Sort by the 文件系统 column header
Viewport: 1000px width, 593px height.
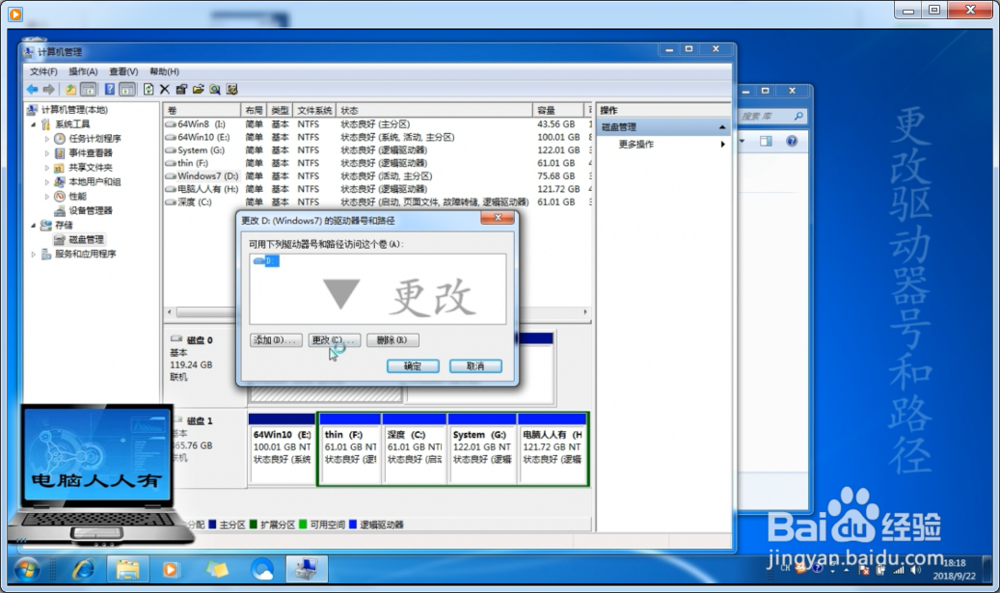pyautogui.click(x=314, y=110)
